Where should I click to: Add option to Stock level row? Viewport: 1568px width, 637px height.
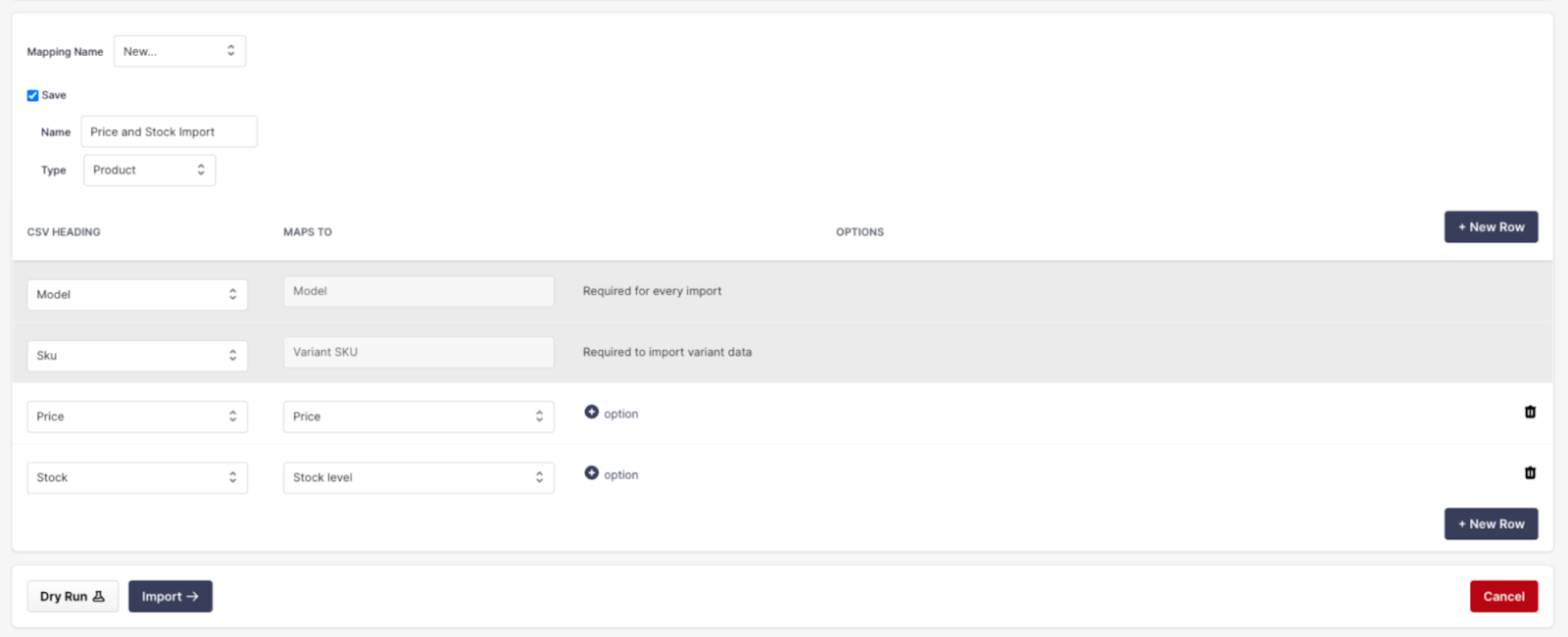(611, 474)
